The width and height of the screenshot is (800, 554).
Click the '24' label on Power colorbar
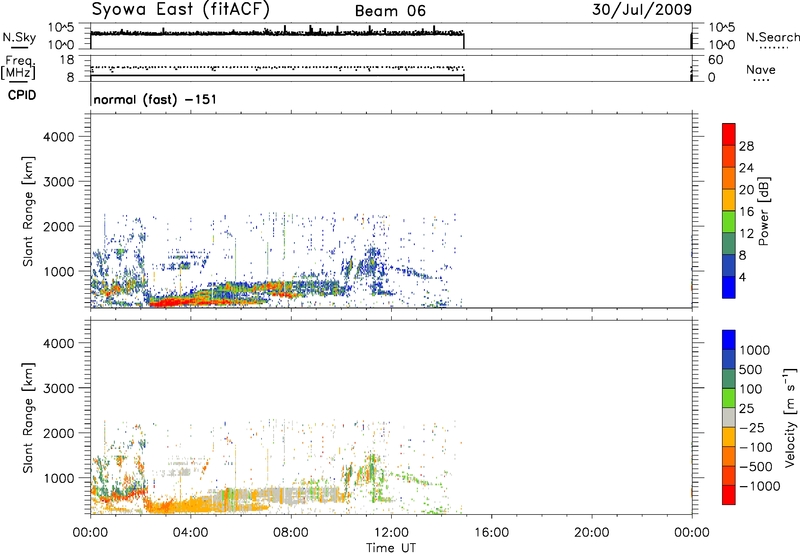746,168
